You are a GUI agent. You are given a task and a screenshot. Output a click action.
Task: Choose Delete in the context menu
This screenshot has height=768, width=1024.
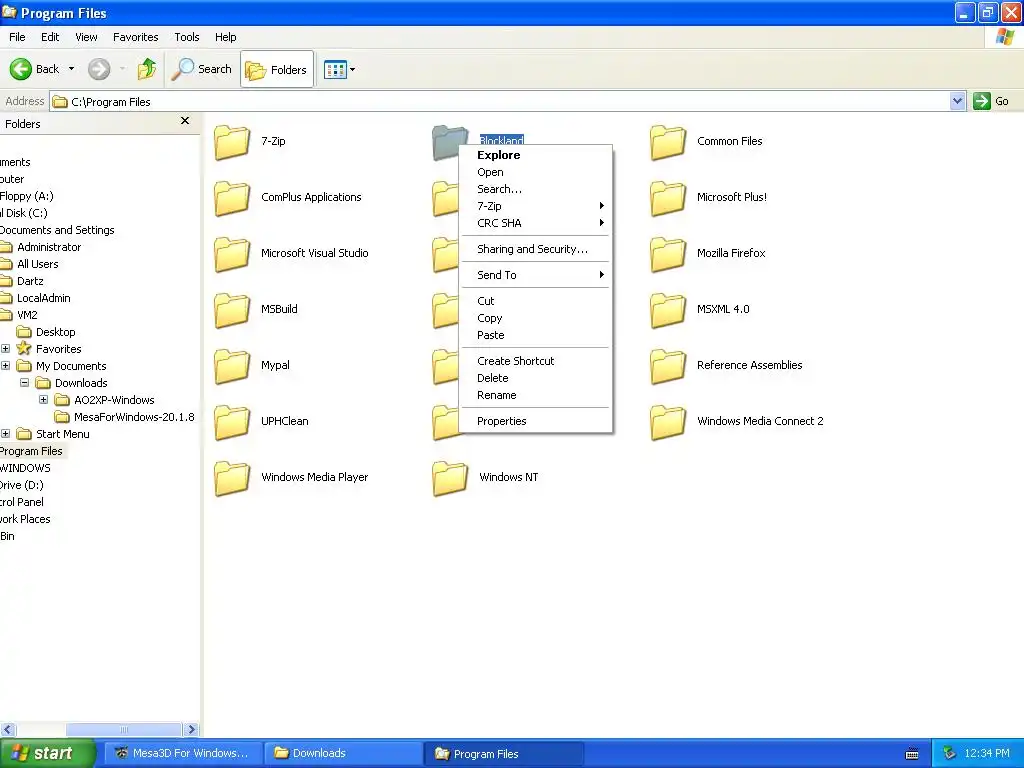[536, 378]
